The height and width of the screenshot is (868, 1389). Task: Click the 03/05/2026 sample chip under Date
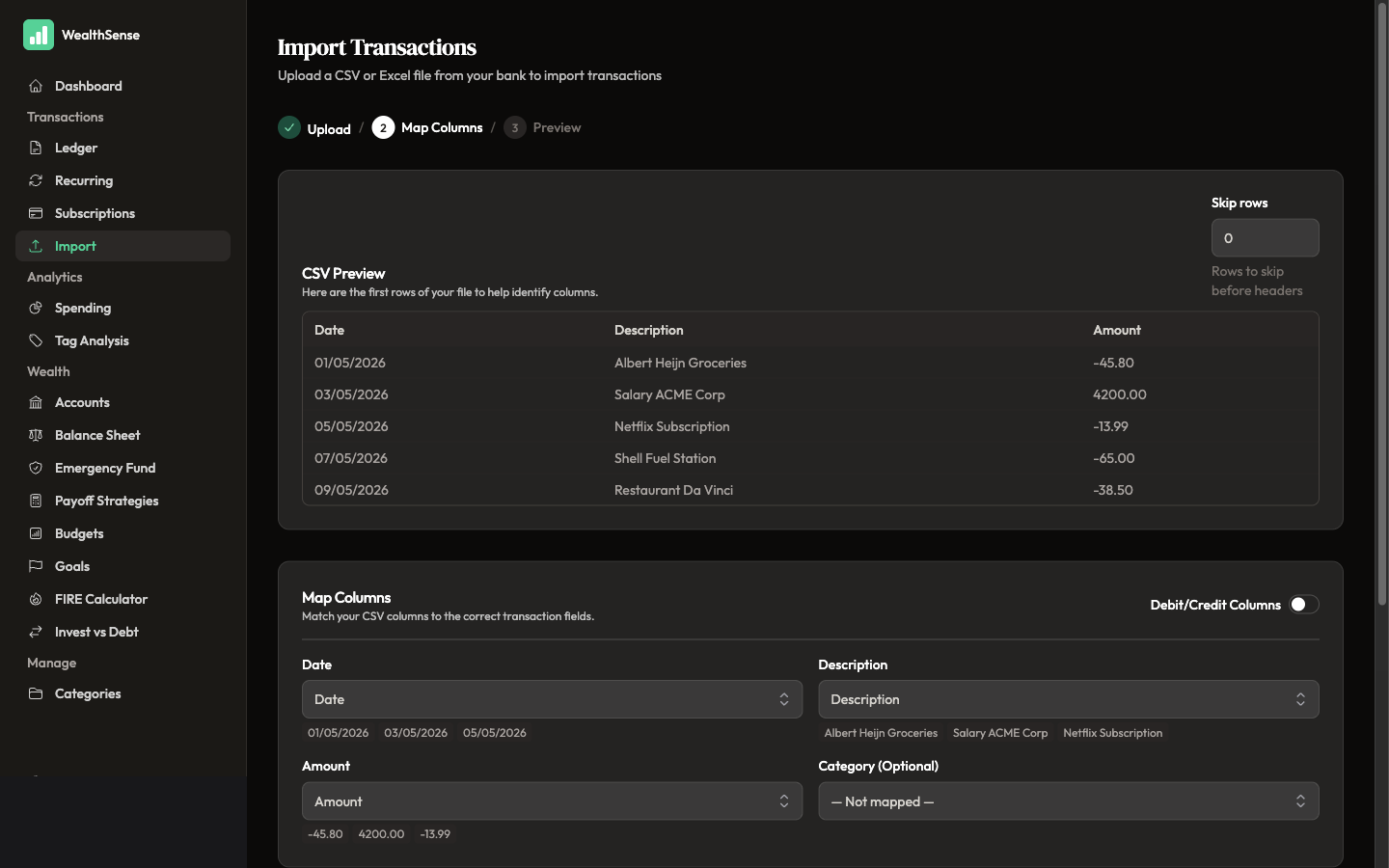(x=416, y=733)
